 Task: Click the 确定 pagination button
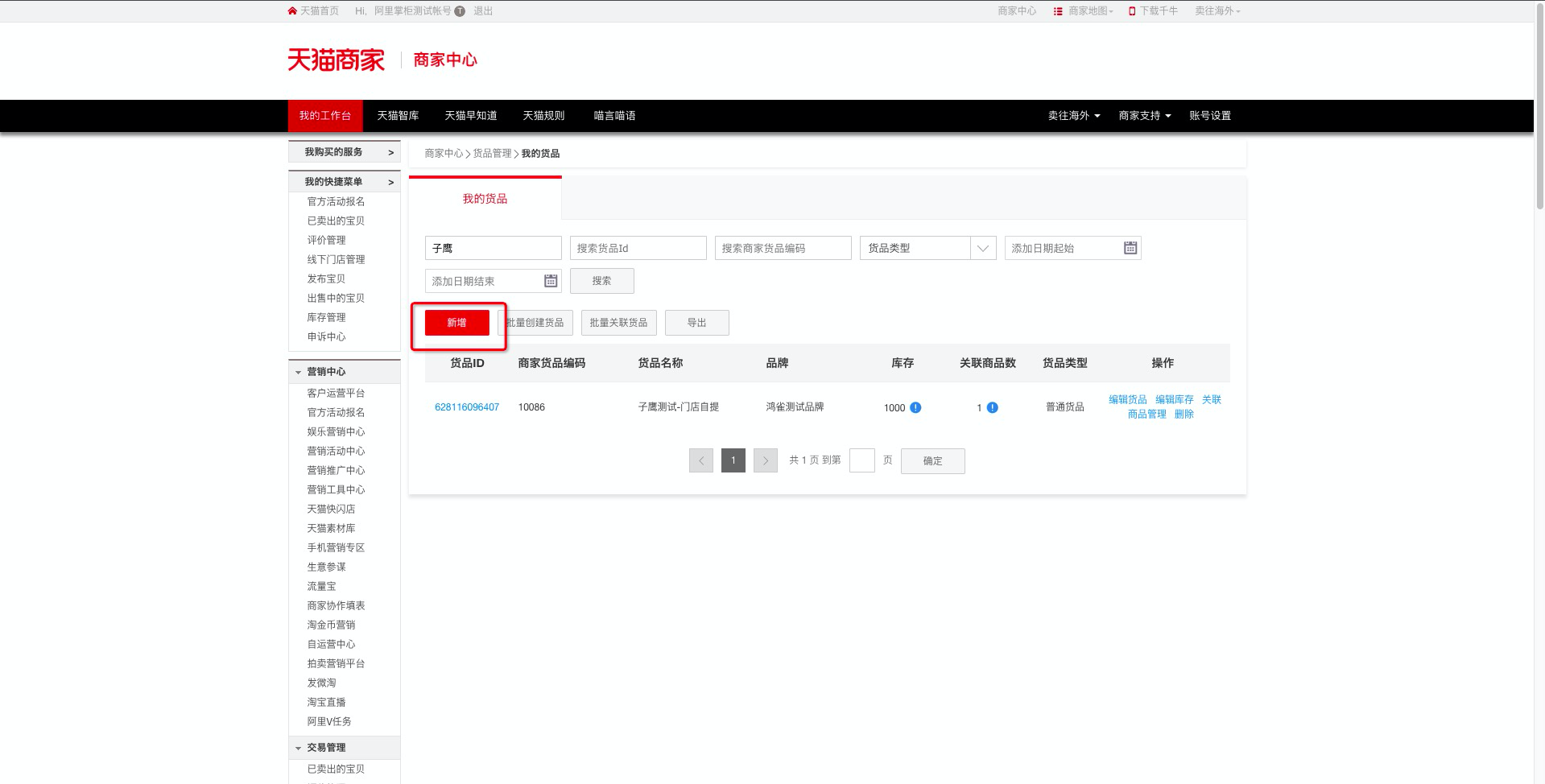pyautogui.click(x=933, y=461)
